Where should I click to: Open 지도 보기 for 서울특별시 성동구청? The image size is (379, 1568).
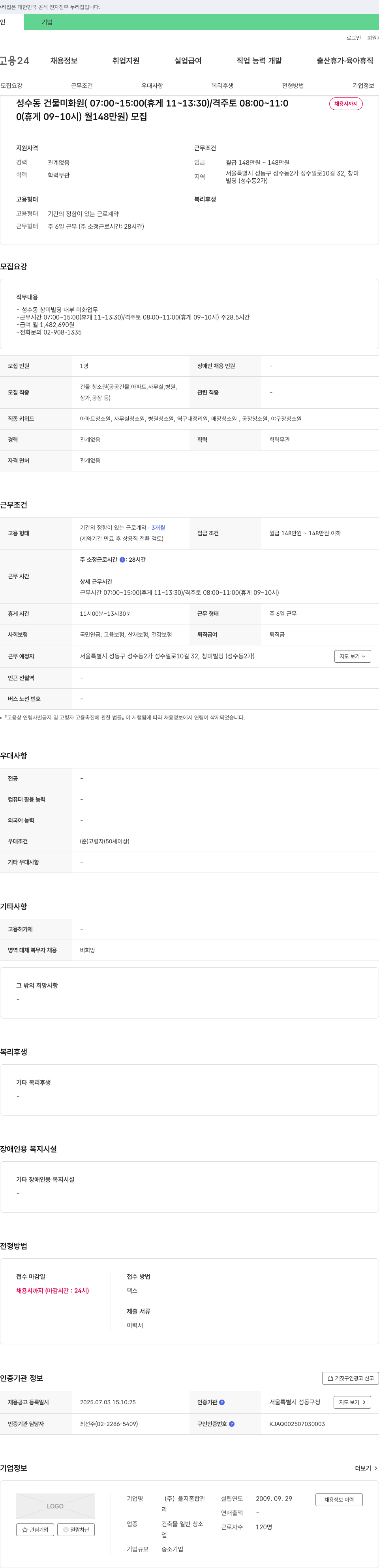352,1402
